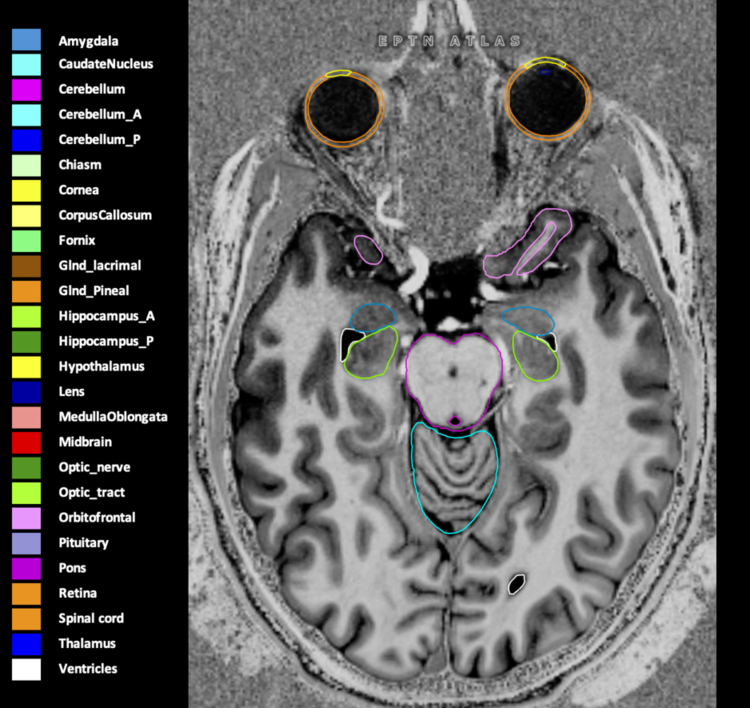This screenshot has height=708, width=750.
Task: Select the "Hippocampus_A" label
Action: click(x=107, y=317)
